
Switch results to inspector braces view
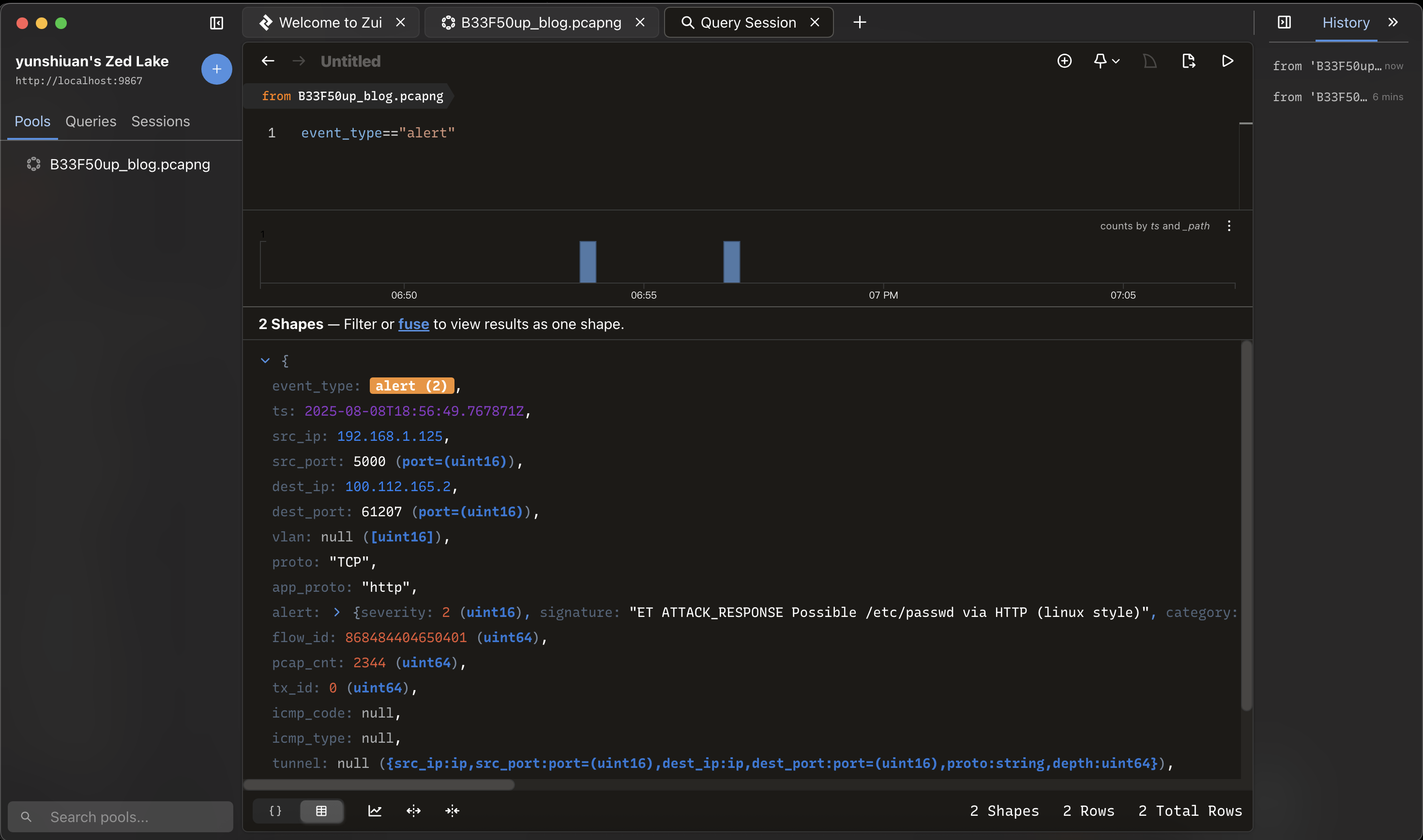[x=276, y=810]
